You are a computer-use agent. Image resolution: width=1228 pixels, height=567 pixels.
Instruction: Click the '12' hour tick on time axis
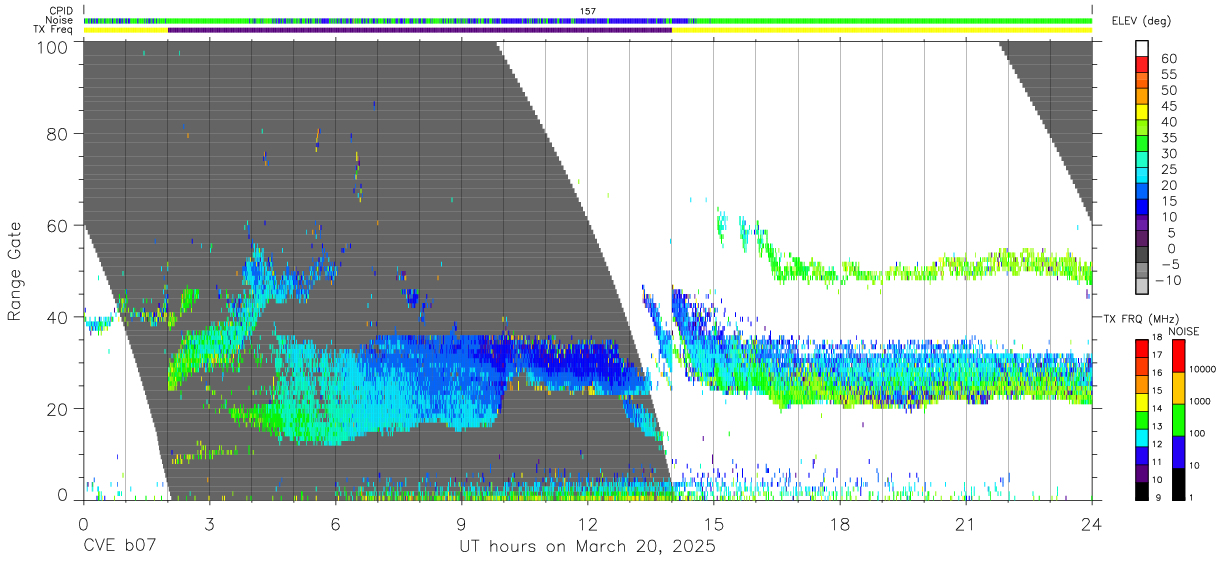pos(588,524)
